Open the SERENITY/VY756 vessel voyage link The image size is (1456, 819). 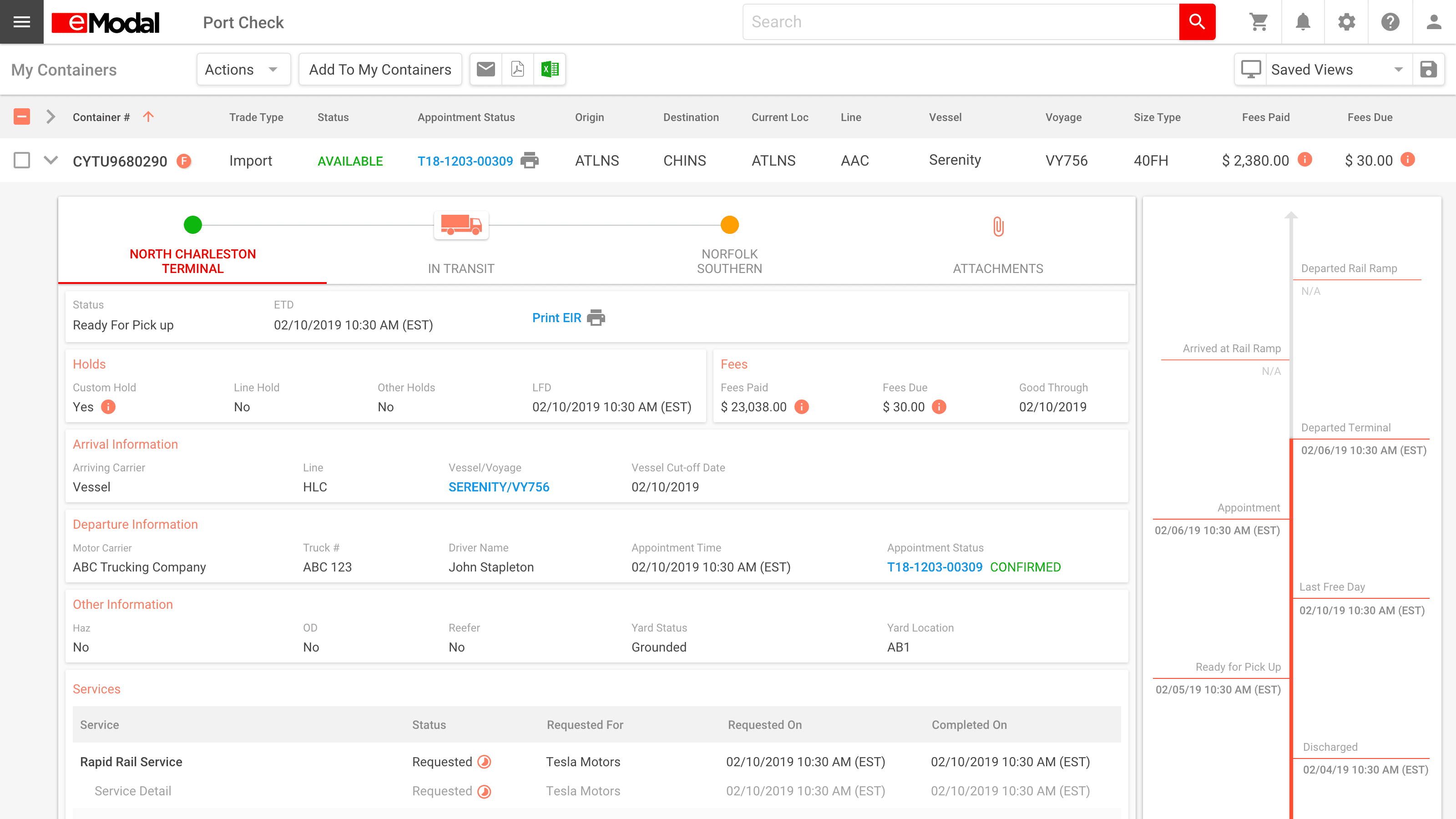click(499, 487)
